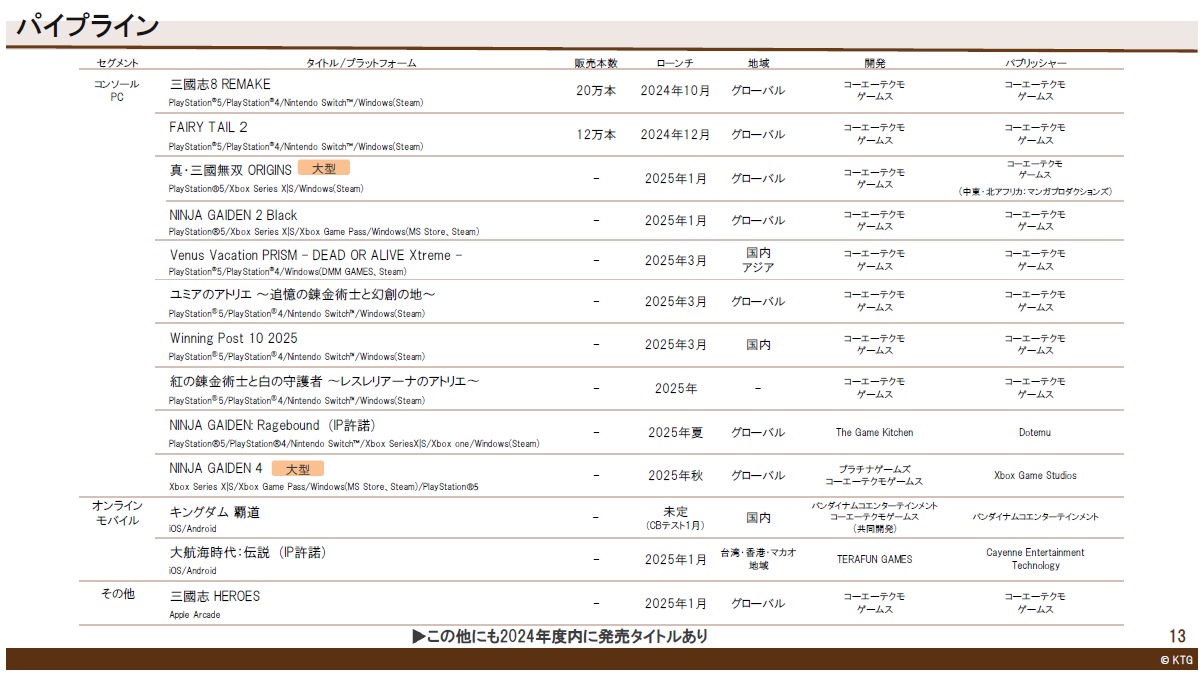
Task: Click the 大型 badge beside NINJA GAIDEN 4
Action: [298, 468]
